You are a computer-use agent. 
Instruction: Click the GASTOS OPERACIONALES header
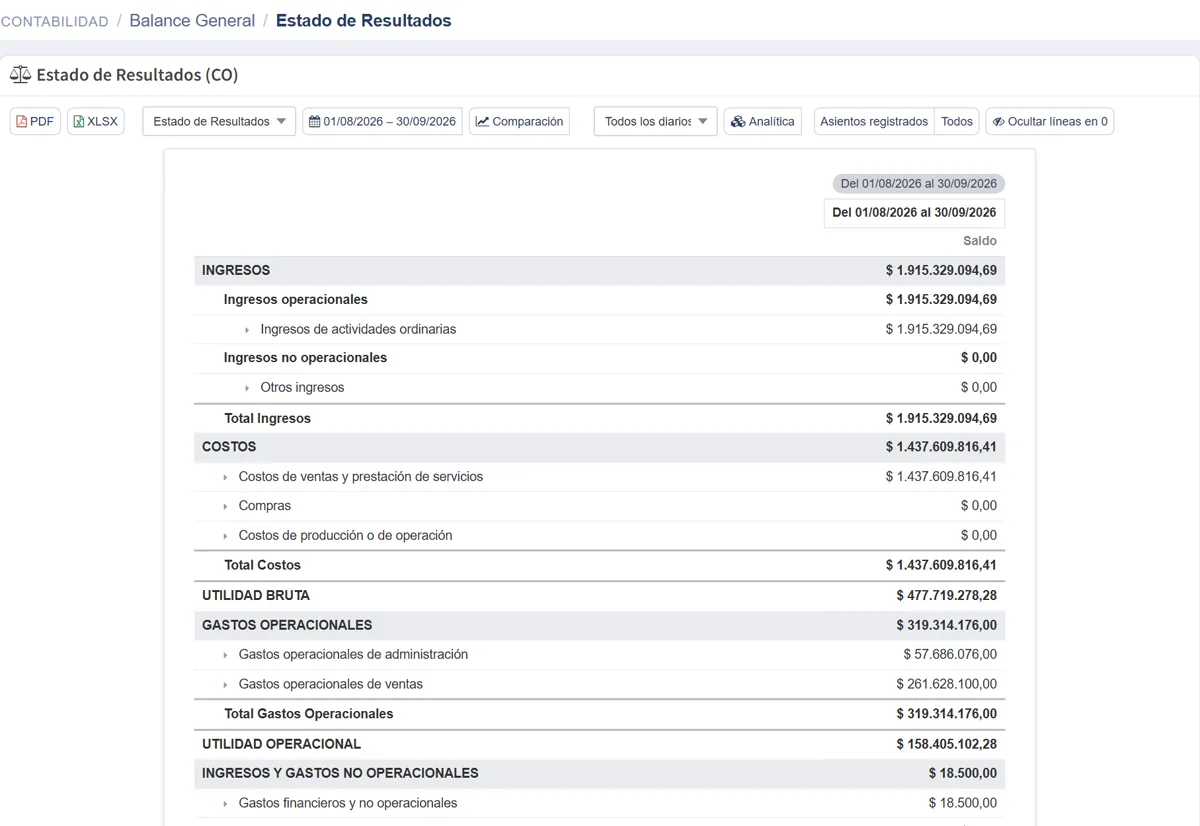(x=599, y=625)
